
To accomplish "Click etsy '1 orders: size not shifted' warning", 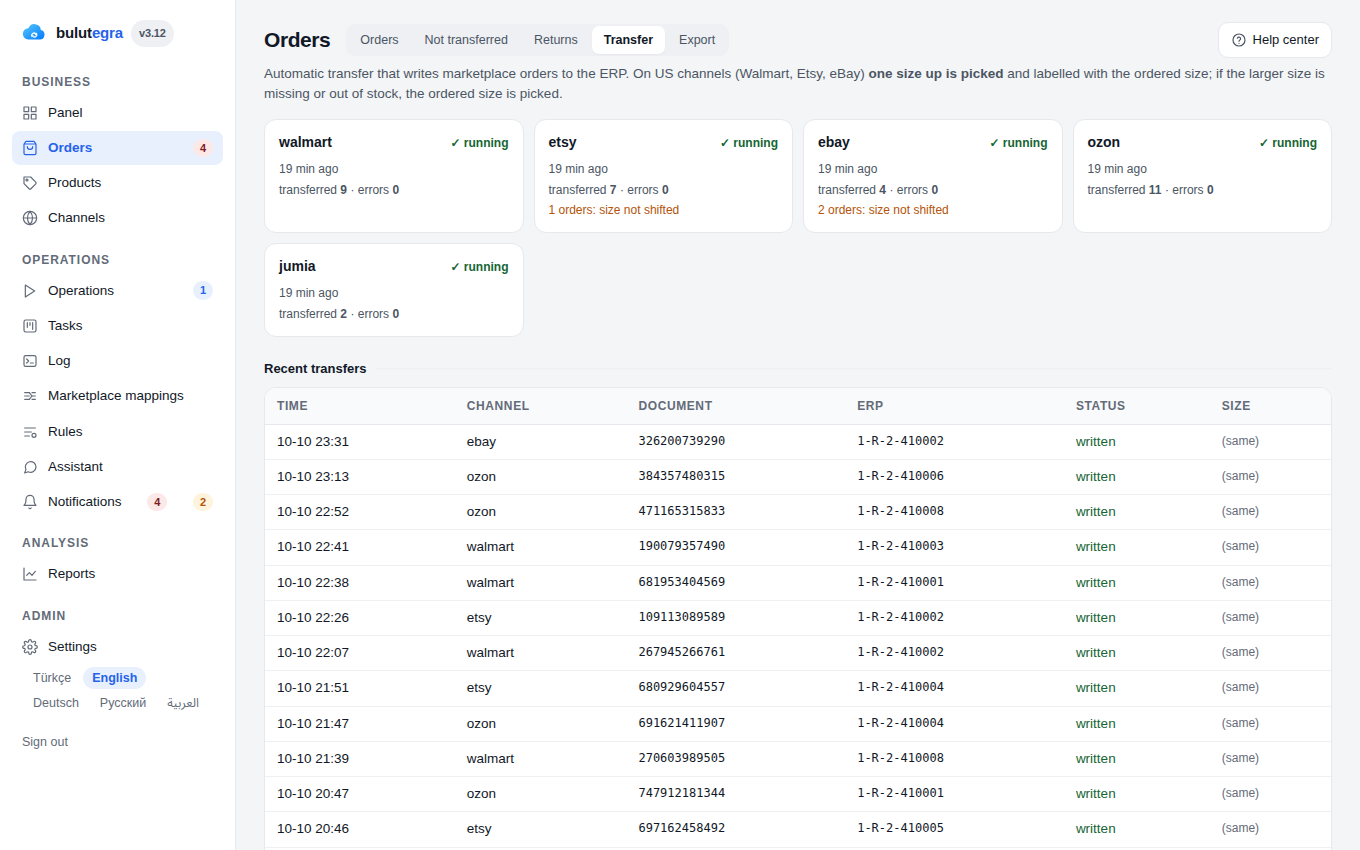I will pos(614,210).
